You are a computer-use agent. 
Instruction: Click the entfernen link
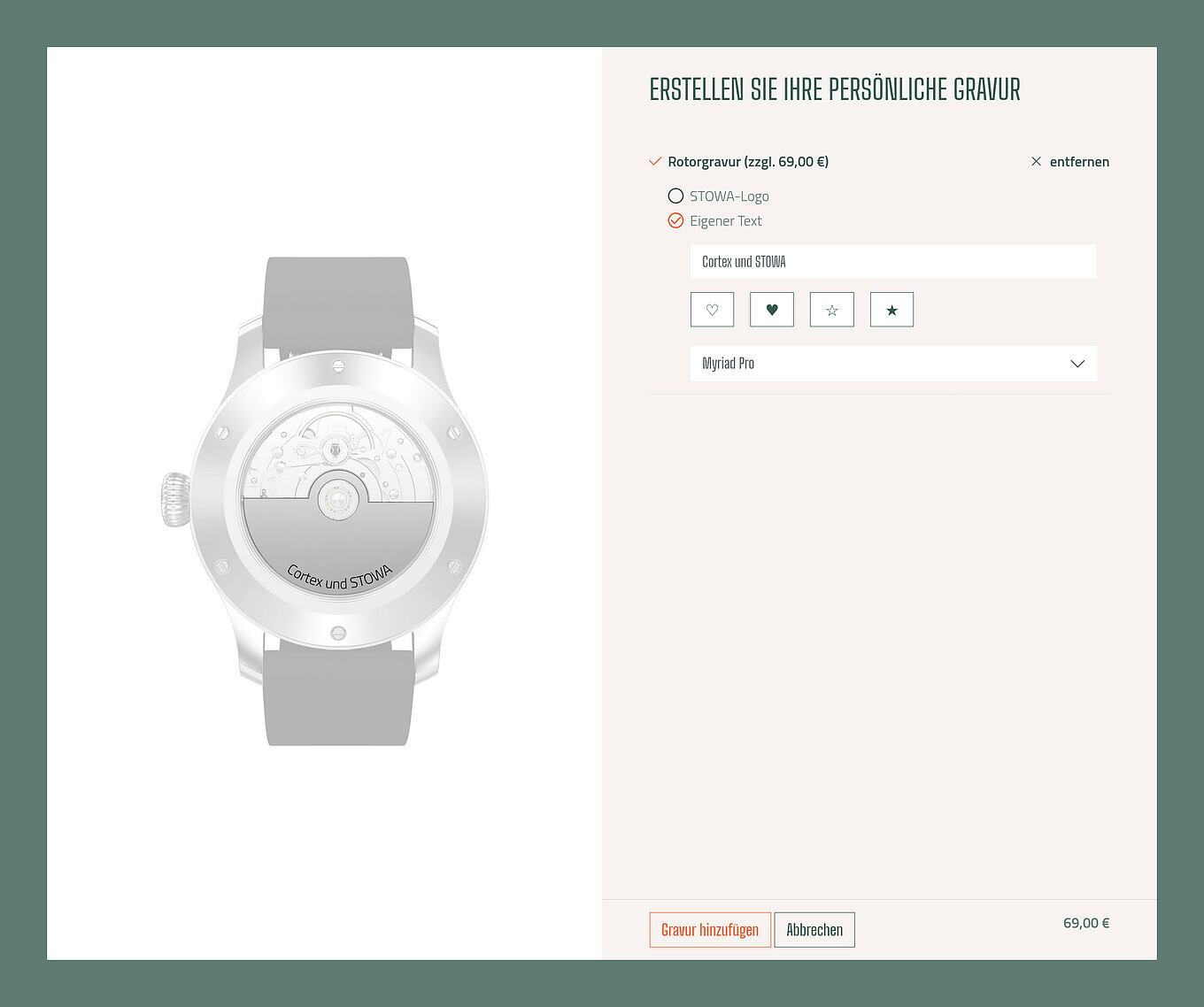point(1079,161)
